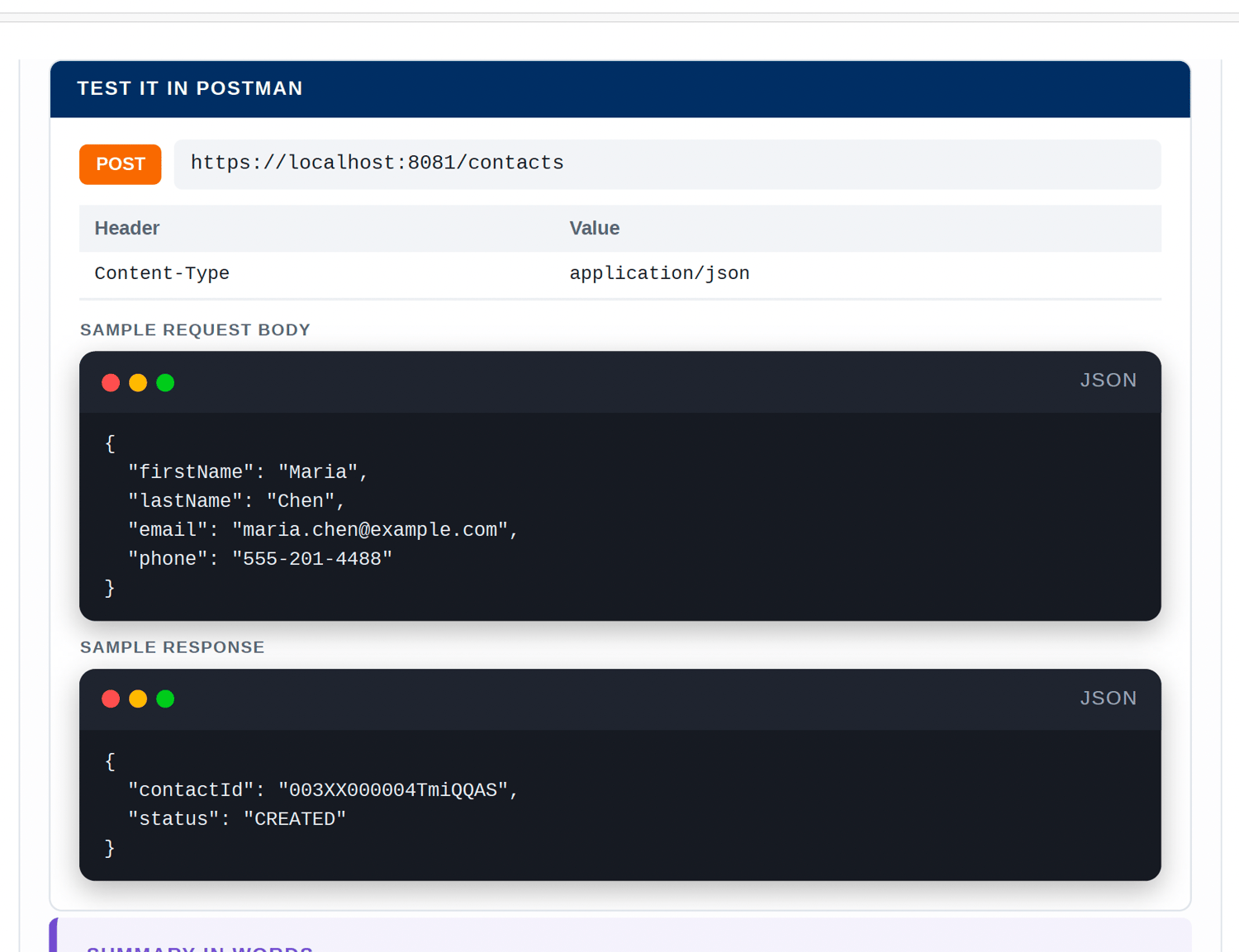Select the https://localhost:8081/contacts URL field

(x=667, y=163)
